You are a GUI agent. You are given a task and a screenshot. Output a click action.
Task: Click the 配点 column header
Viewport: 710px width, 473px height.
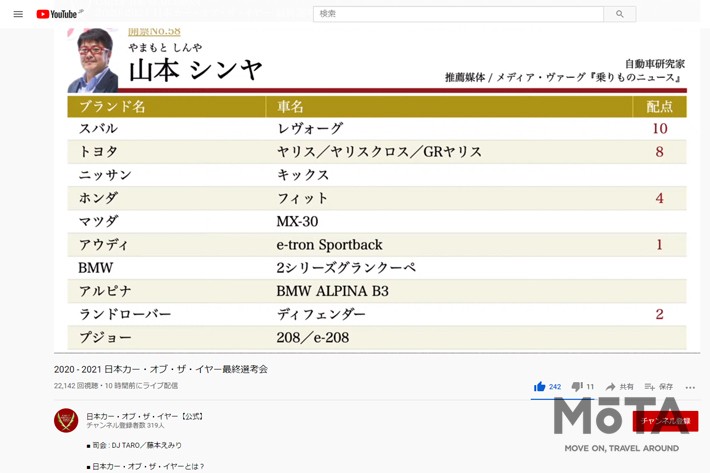pos(659,106)
